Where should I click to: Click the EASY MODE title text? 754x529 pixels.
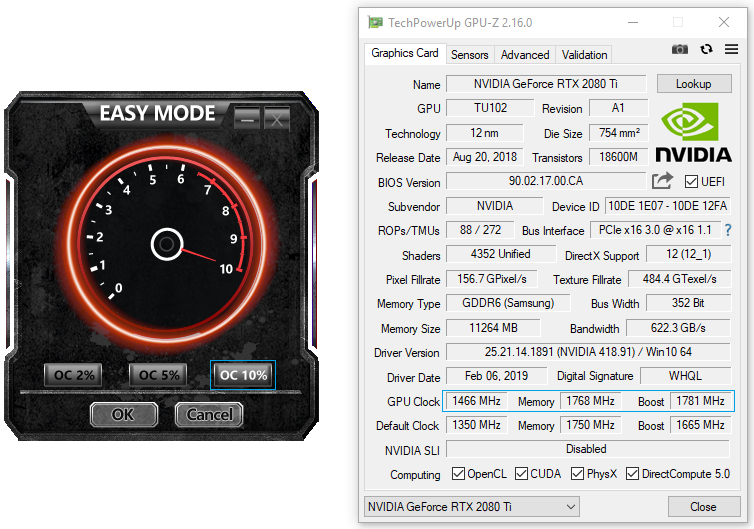[x=157, y=113]
